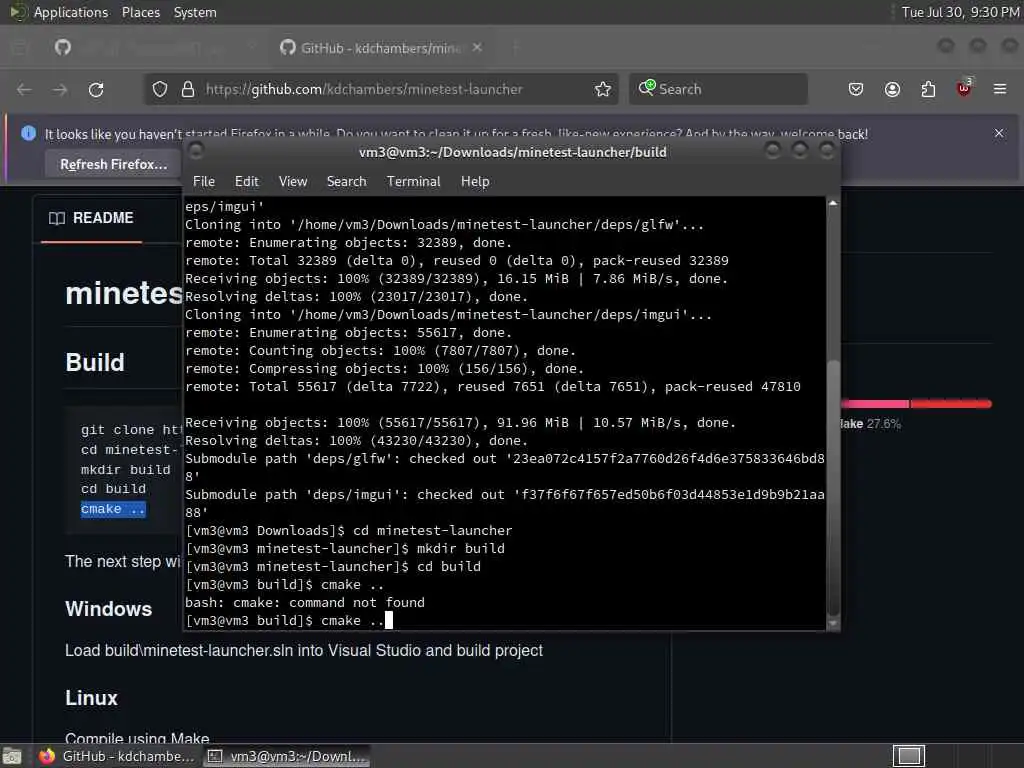Click the browser forward arrow
1024x768 pixels.
(x=60, y=89)
